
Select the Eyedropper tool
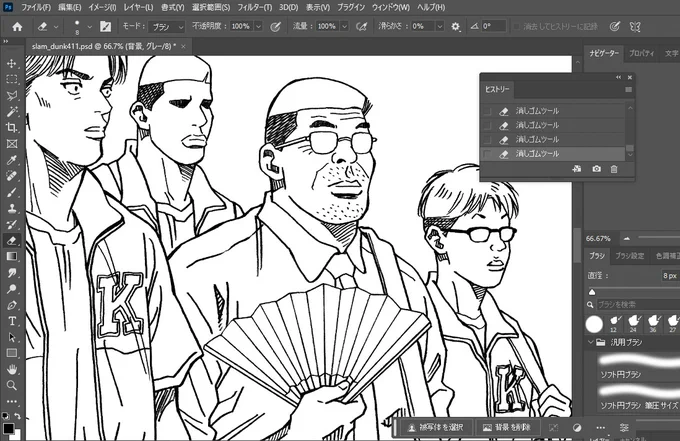tap(12, 160)
